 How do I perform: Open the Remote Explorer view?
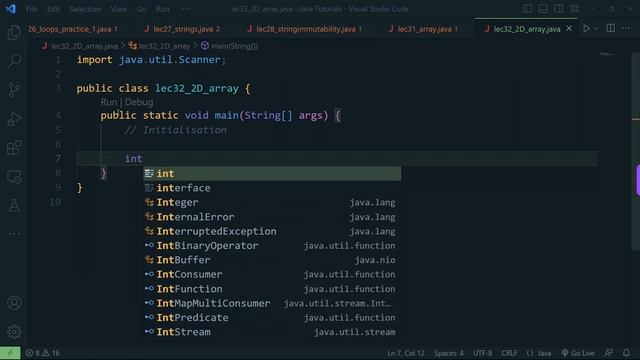(14, 177)
